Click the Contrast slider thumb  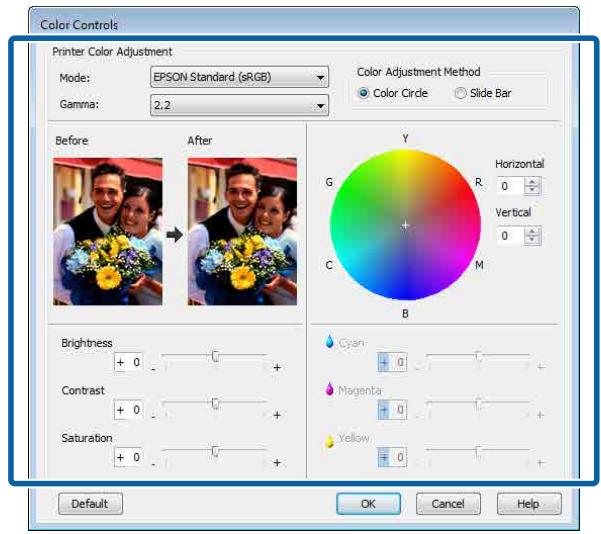(215, 404)
